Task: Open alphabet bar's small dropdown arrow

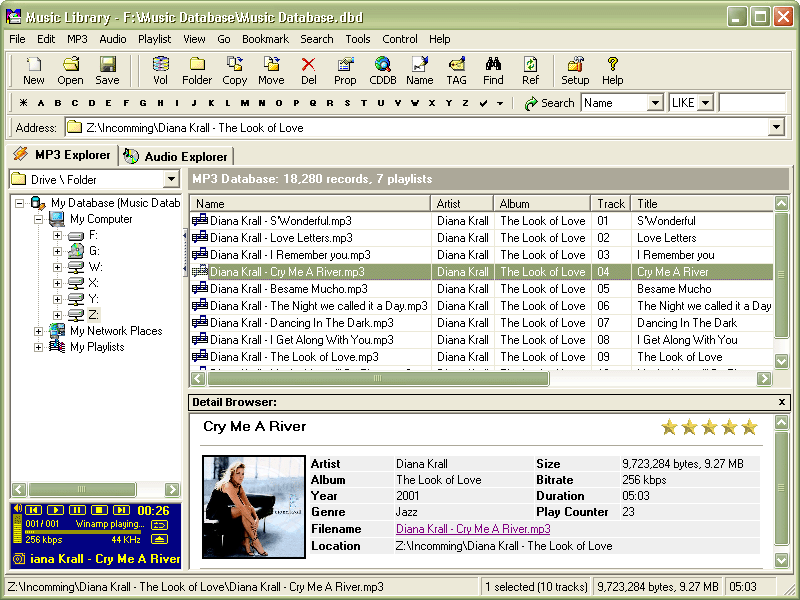Action: [500, 104]
